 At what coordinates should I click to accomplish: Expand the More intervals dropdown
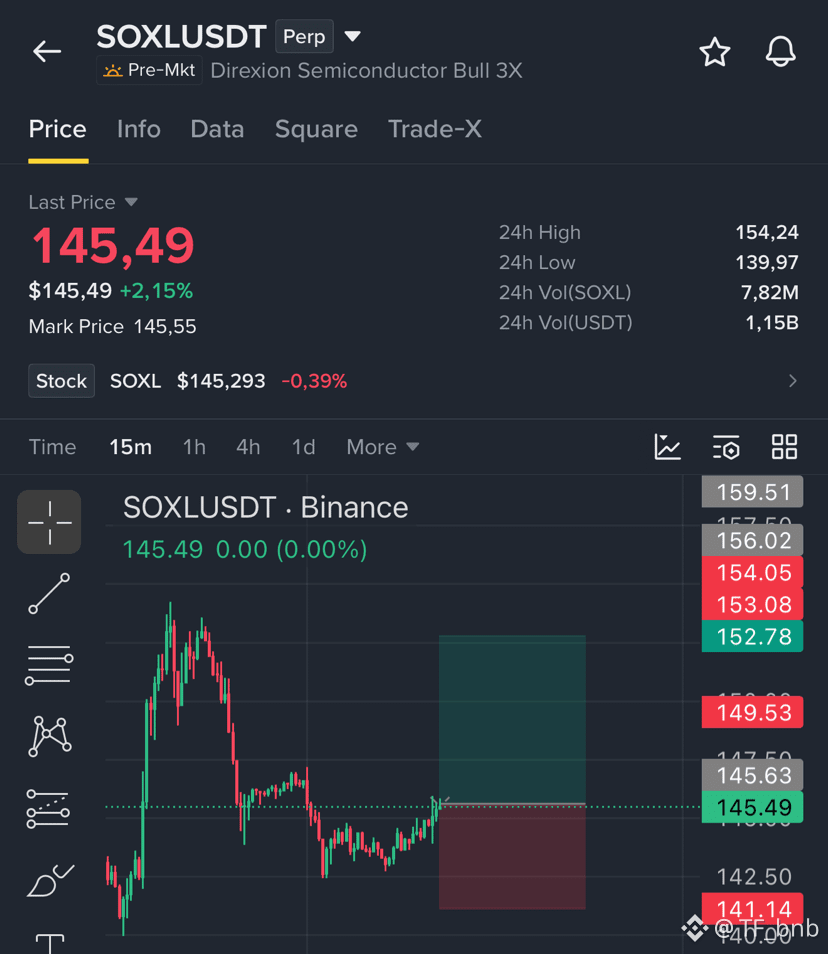pyautogui.click(x=383, y=447)
